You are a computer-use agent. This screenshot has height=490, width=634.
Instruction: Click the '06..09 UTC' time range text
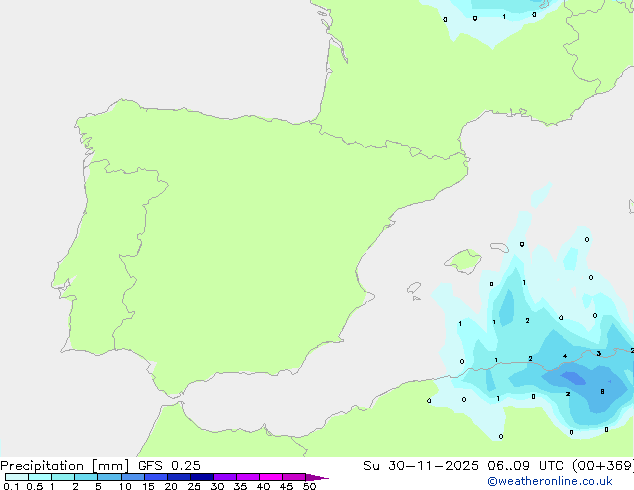pyautogui.click(x=526, y=466)
